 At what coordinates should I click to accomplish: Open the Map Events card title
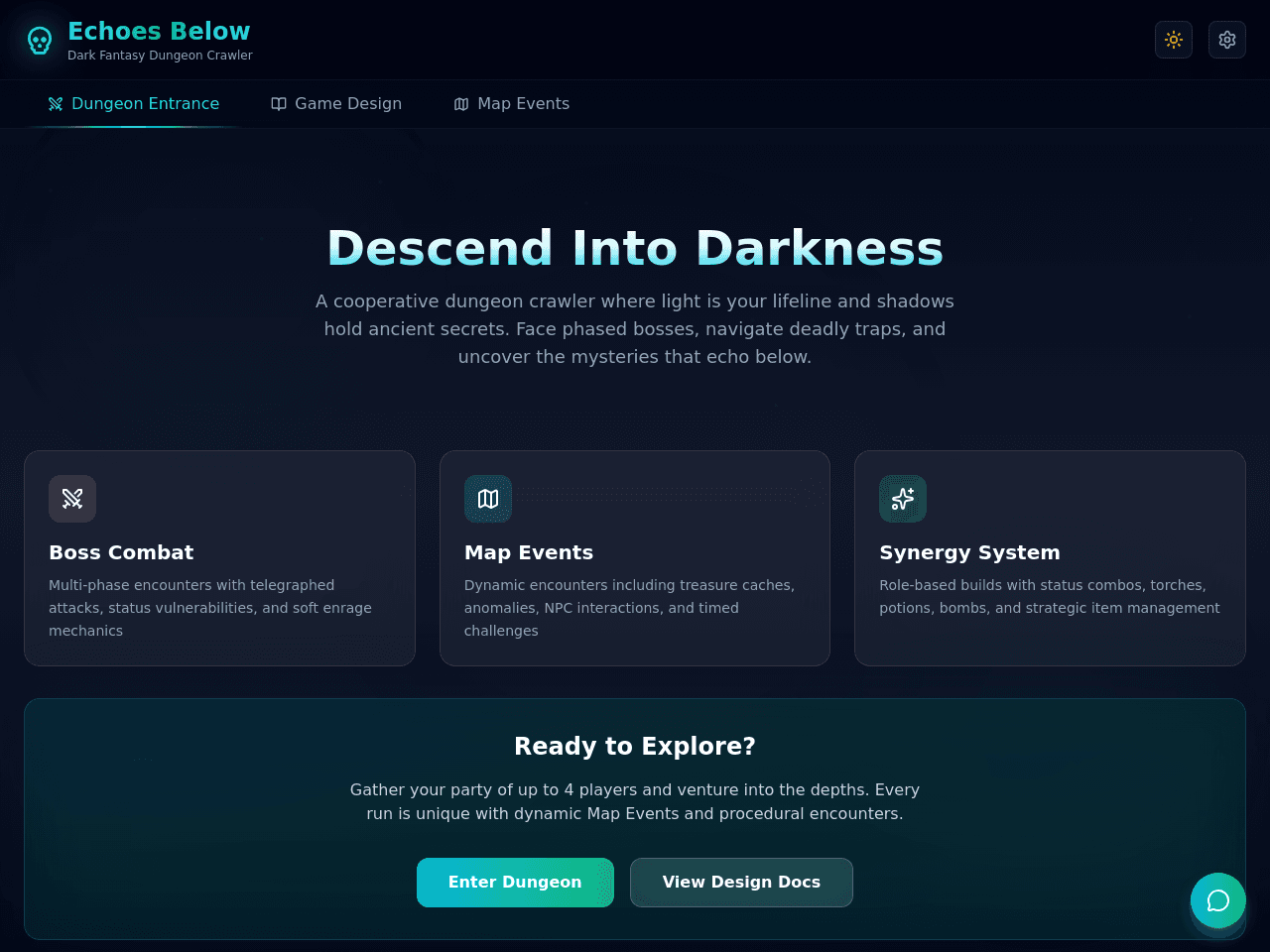pos(529,552)
